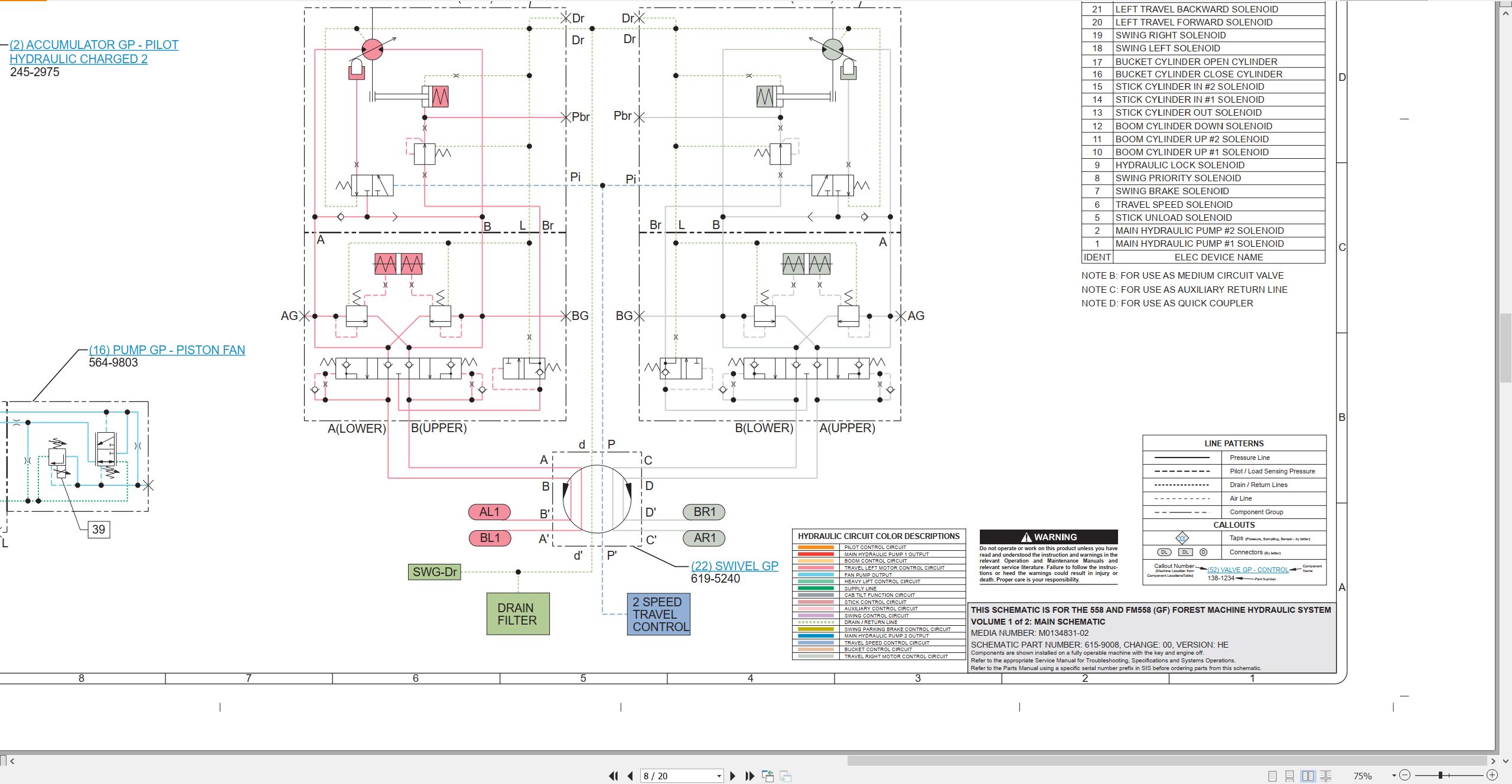Click part number 245-2975 text
The height and width of the screenshot is (784, 1512).
point(35,72)
